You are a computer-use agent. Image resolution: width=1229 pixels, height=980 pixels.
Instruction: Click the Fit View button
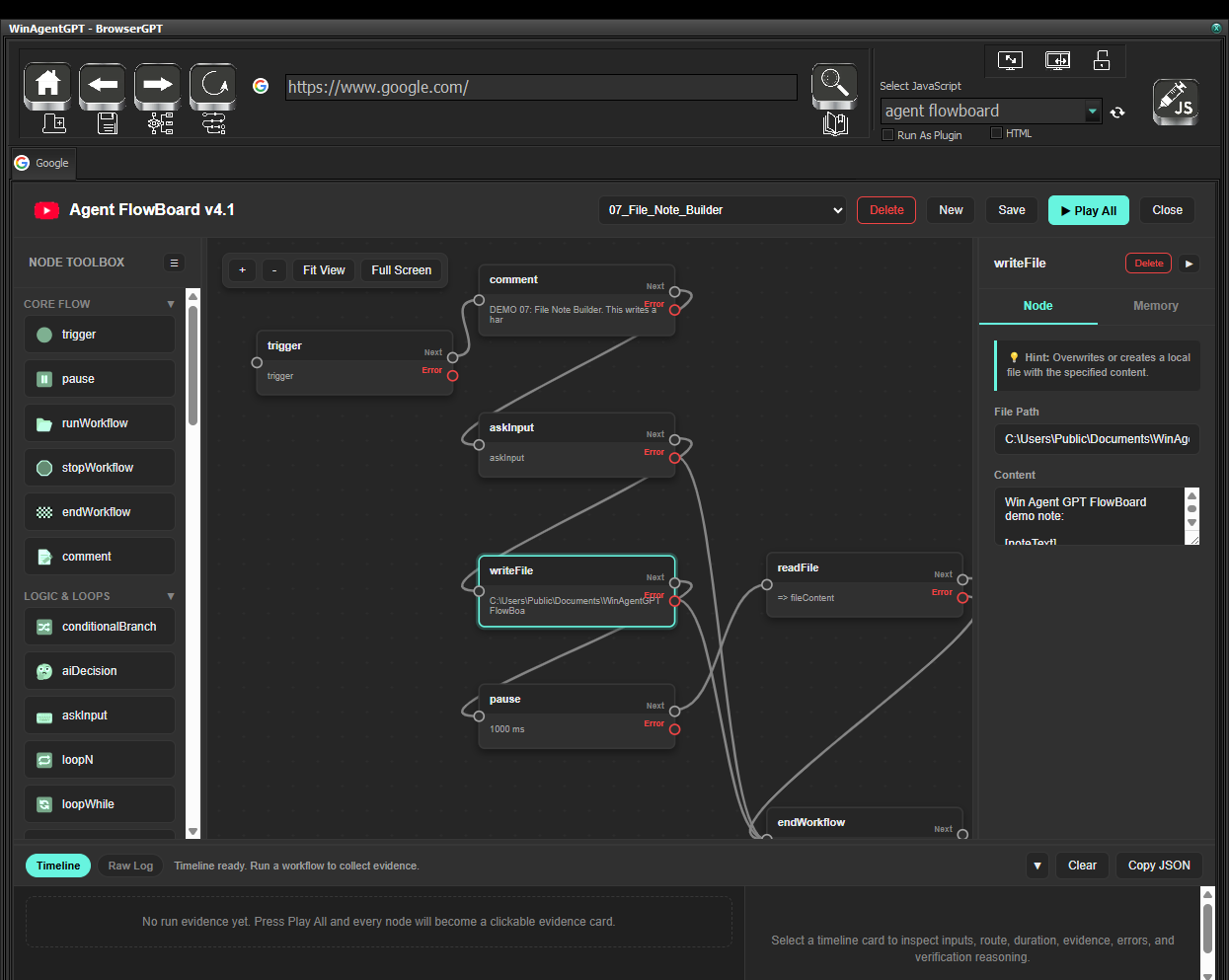pos(324,270)
